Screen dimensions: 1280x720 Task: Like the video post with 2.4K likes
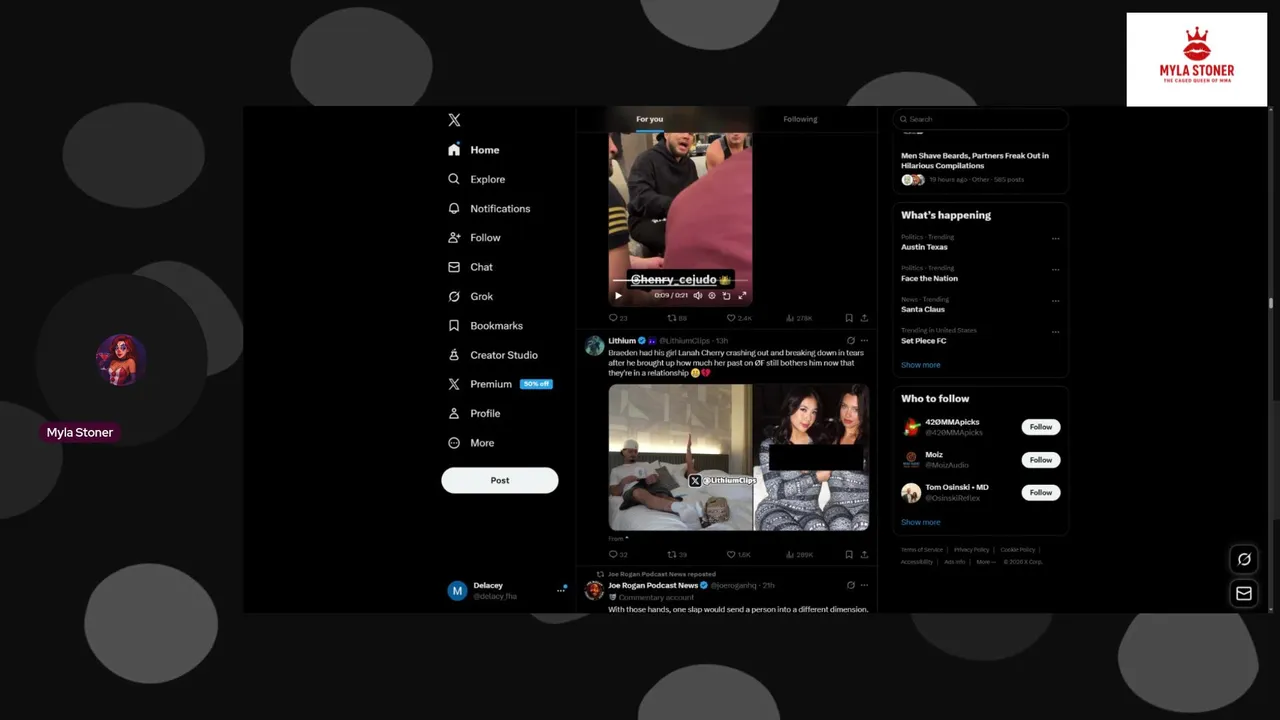pyautogui.click(x=739, y=318)
